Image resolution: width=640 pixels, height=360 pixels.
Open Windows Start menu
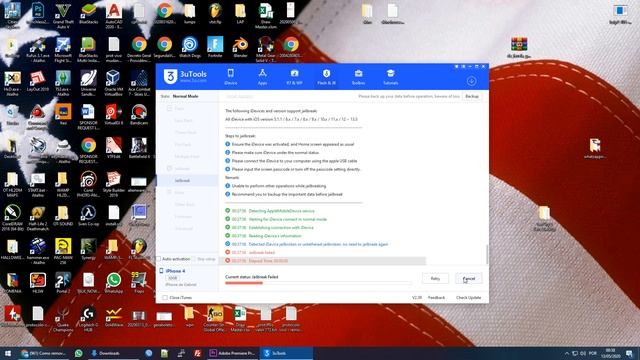(8, 353)
